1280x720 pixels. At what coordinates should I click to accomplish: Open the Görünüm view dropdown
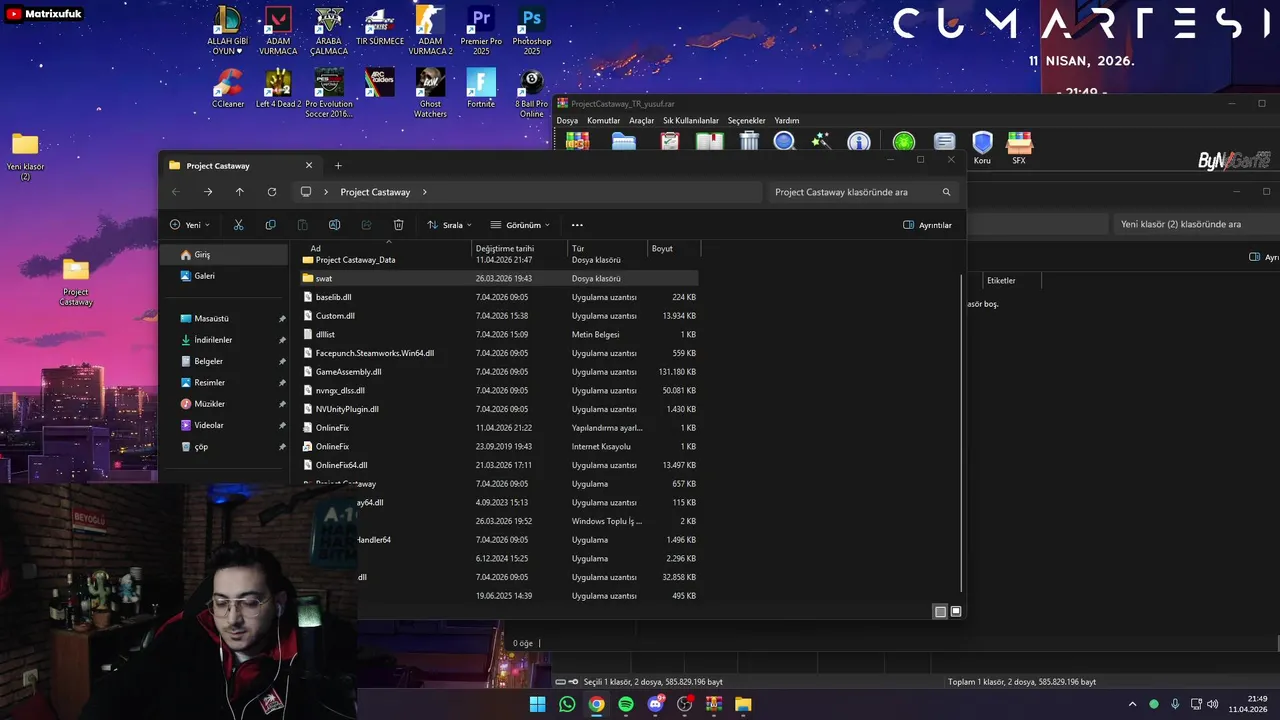(520, 225)
